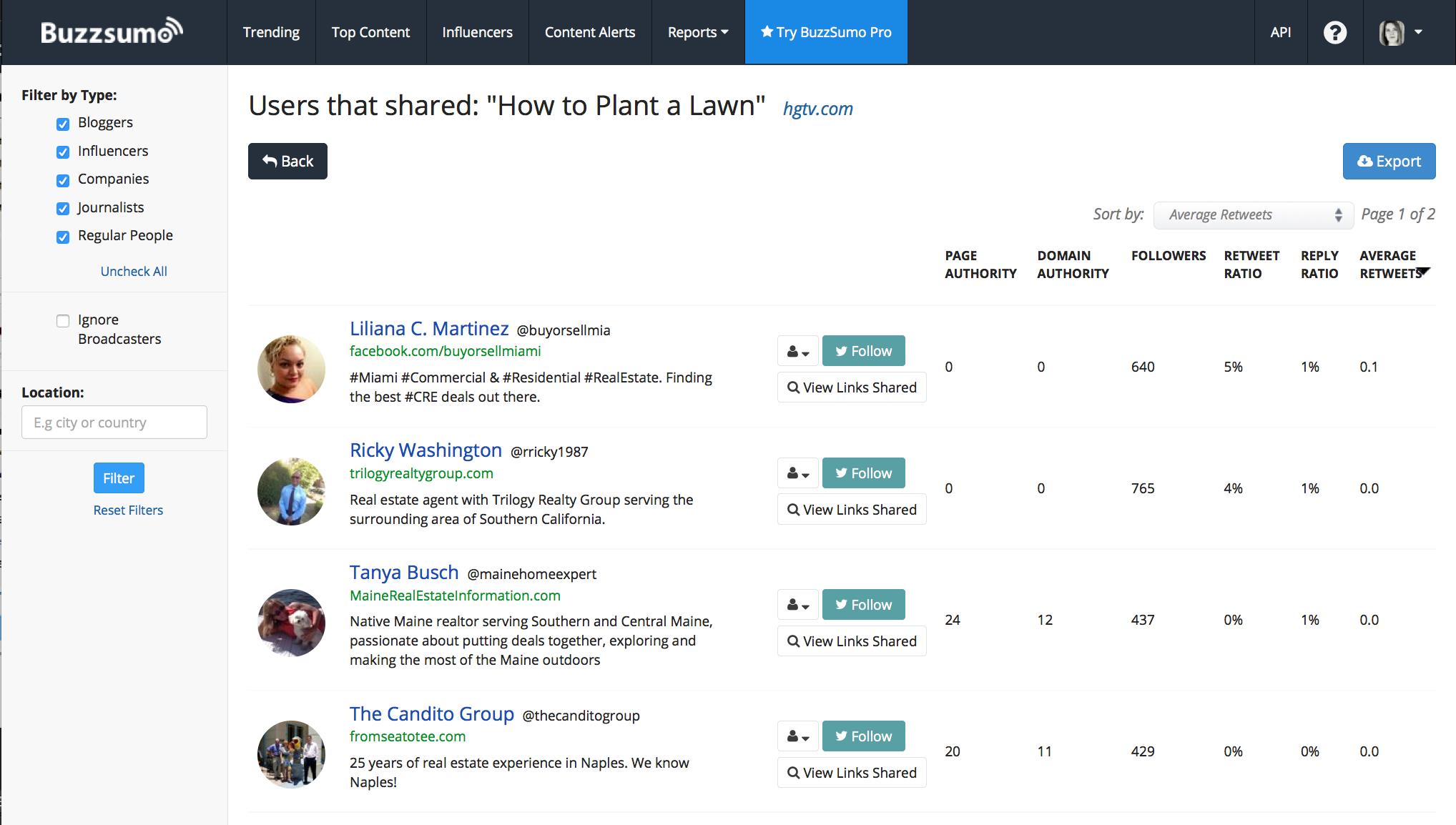View links shared by The Candito Group
Screen dimensions: 1456x825
point(852,773)
